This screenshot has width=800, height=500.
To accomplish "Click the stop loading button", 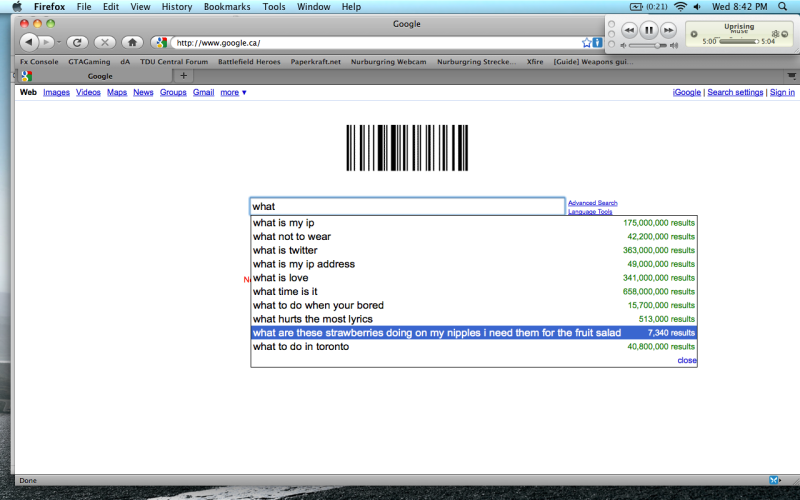I will pos(105,42).
